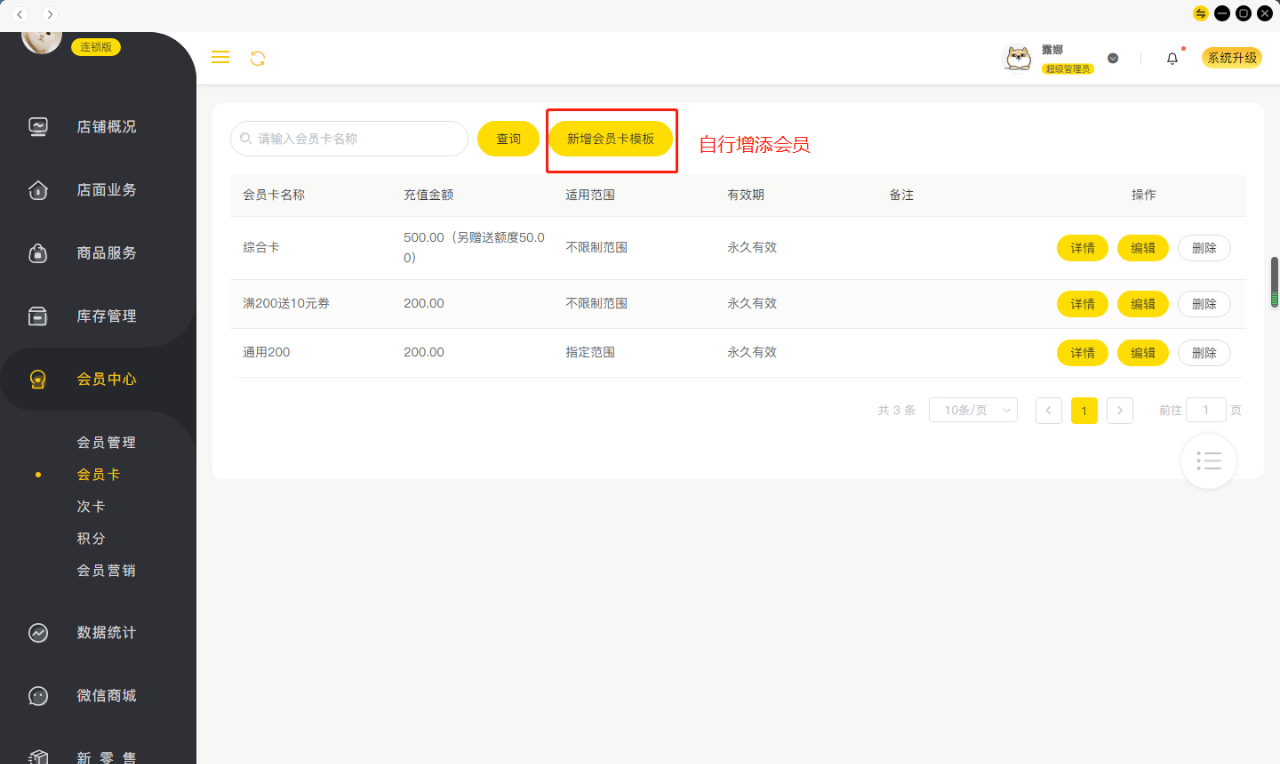Expand the user account dropdown arrow
The image size is (1280, 764).
pos(1112,58)
